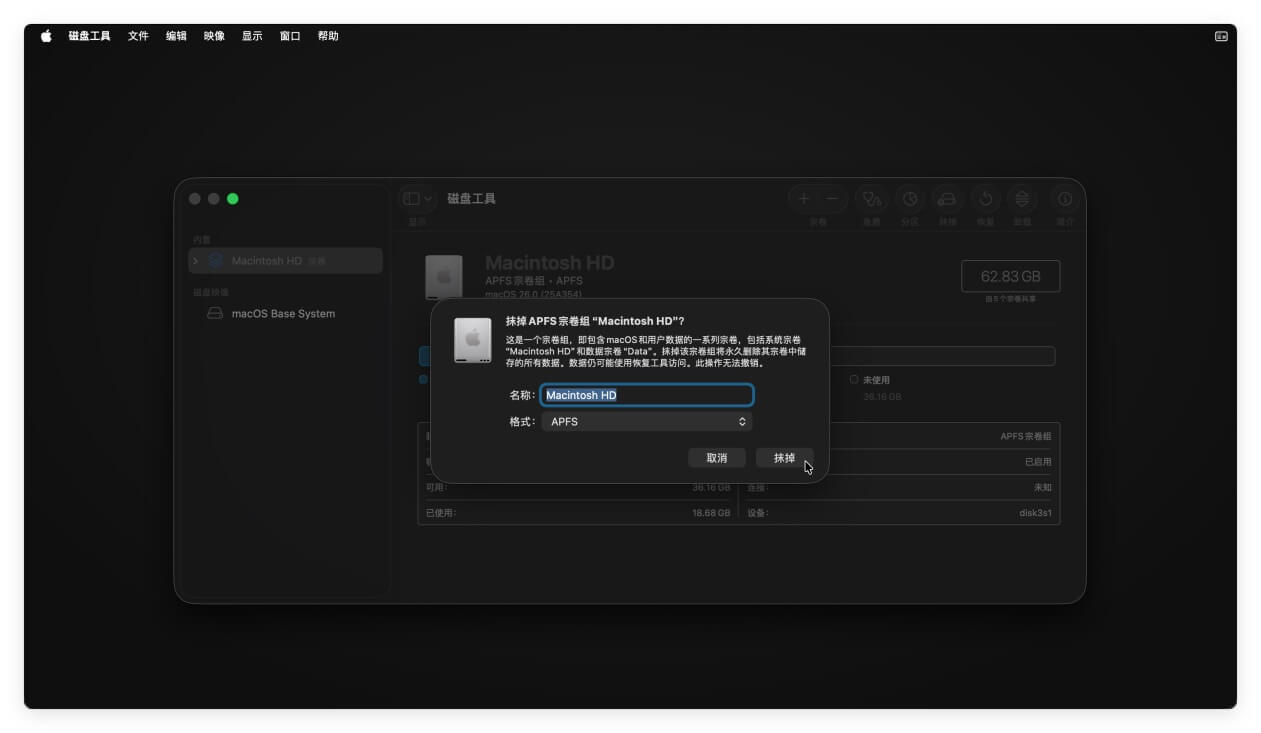
Task: Open Control Center in the menu bar
Action: click(1221, 36)
